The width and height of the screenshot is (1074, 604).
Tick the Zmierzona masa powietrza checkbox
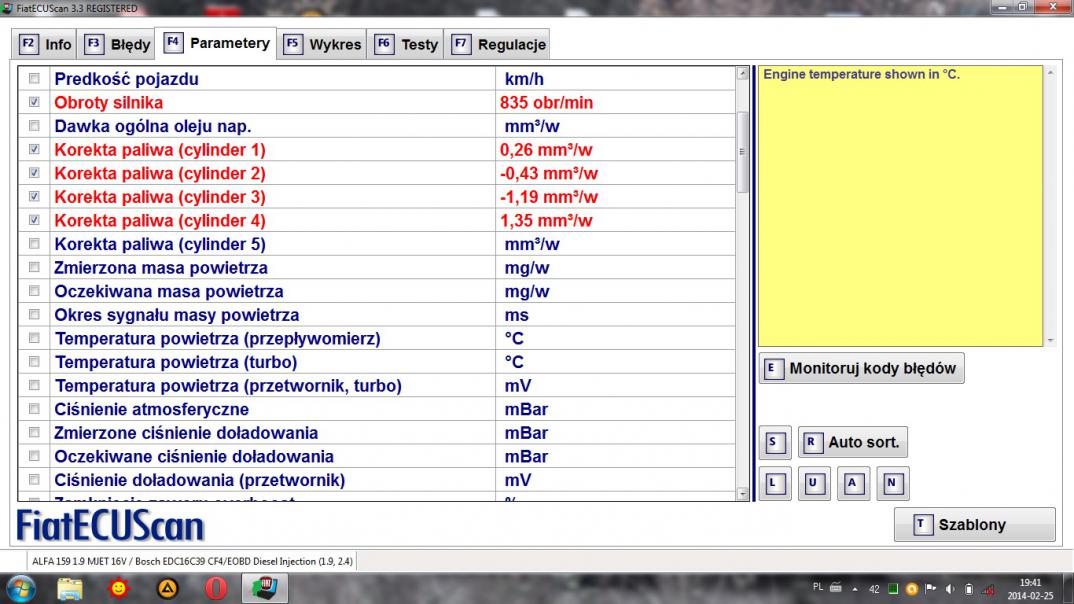[35, 268]
